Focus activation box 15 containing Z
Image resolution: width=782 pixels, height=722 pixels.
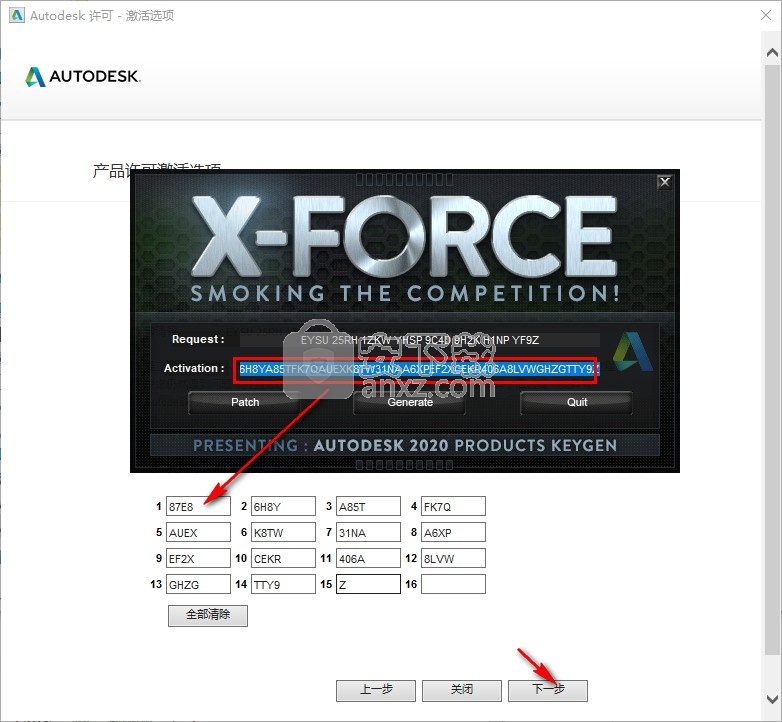368,584
